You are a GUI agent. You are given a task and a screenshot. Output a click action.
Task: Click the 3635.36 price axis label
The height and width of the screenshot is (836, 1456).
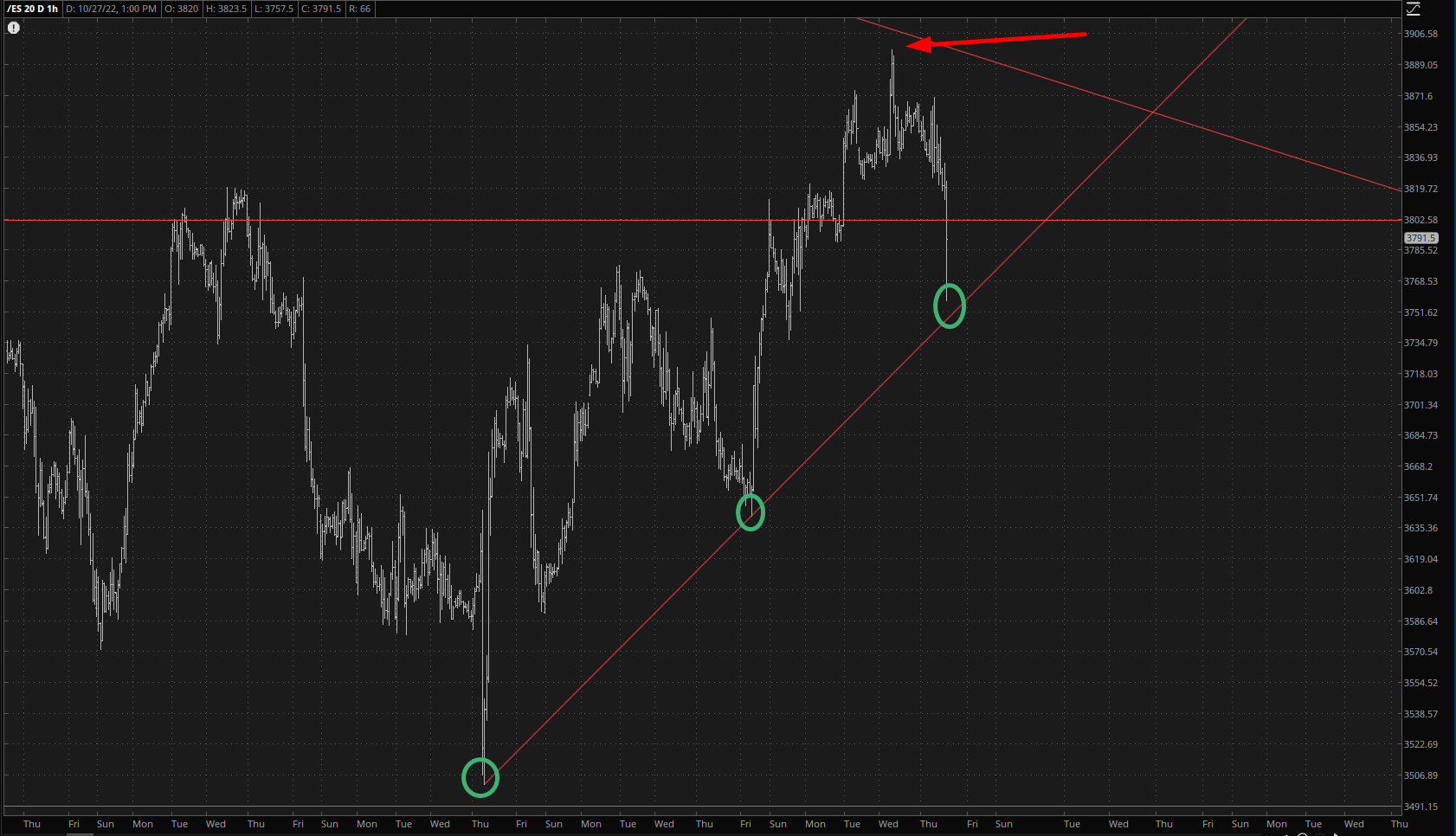pos(1421,528)
